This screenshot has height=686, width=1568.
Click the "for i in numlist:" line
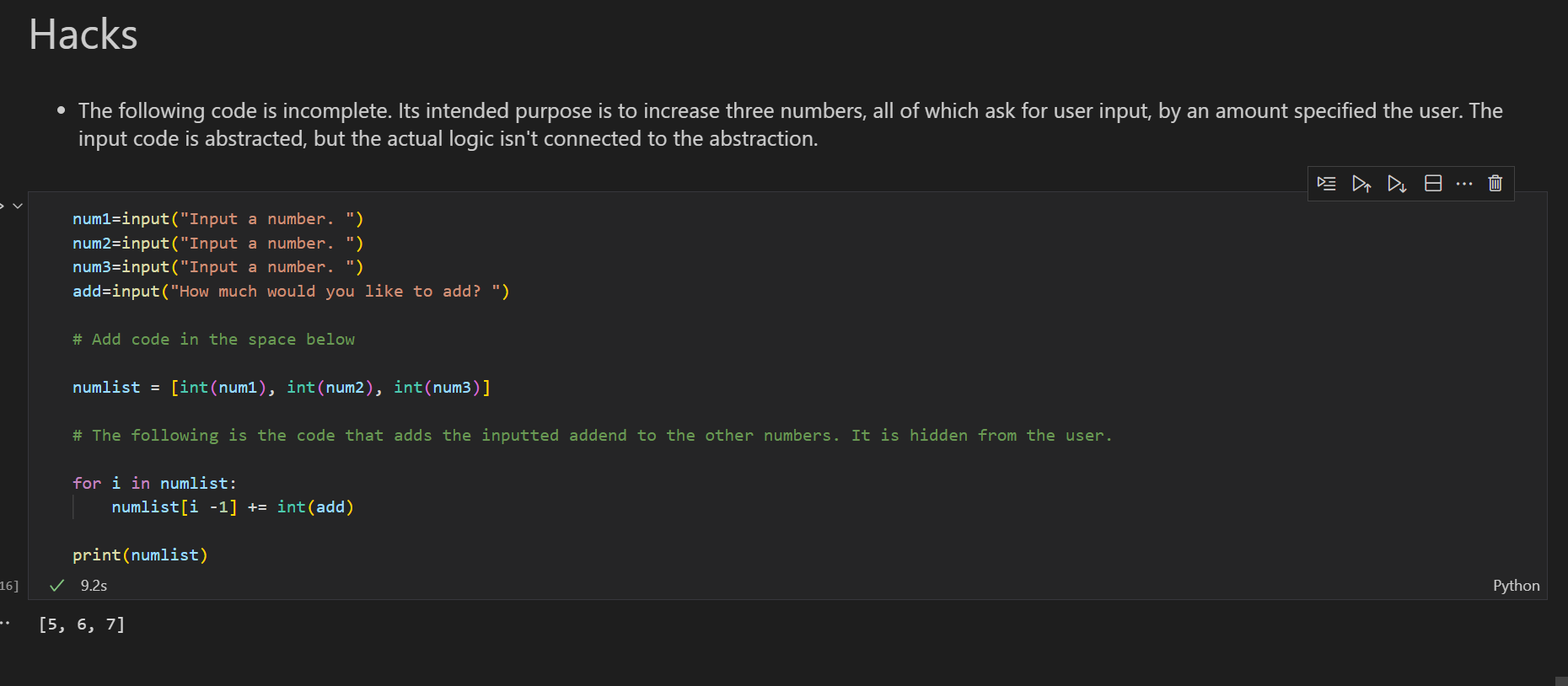point(155,484)
